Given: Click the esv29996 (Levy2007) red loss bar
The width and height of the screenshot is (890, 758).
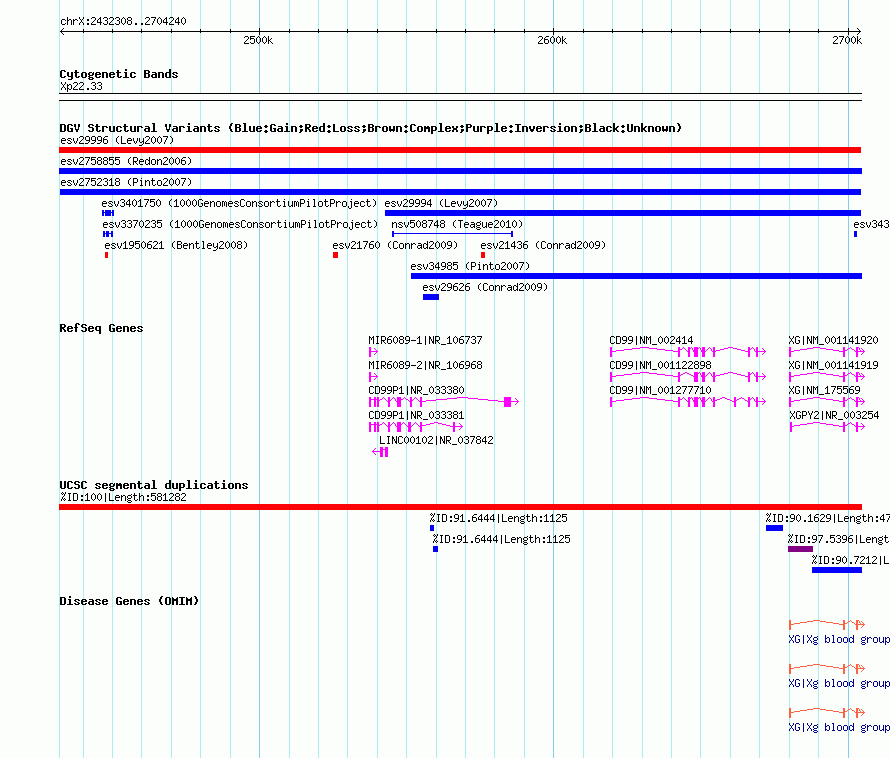Looking at the screenshot, I should [x=460, y=150].
